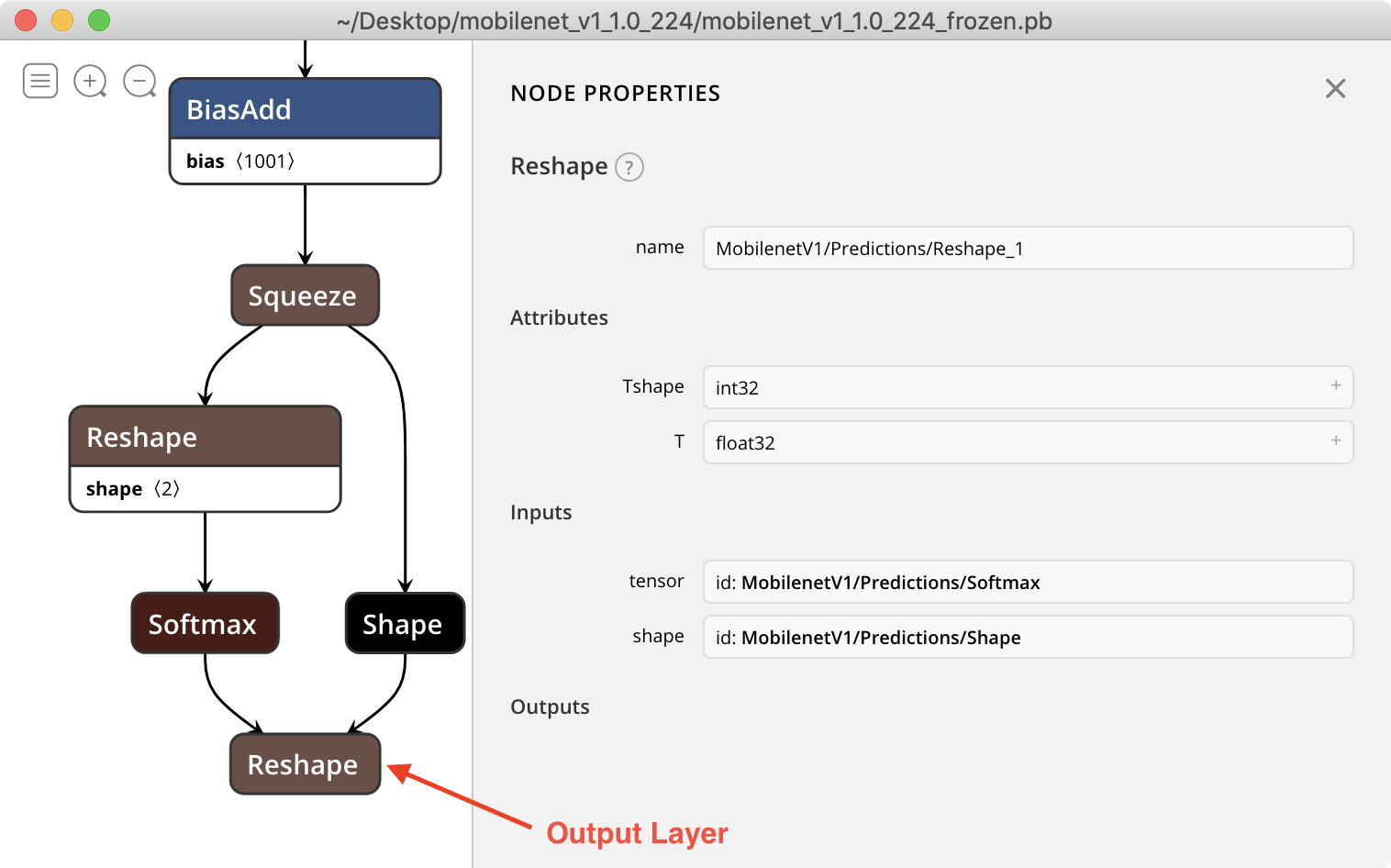This screenshot has height=868, width=1391.
Task: Select the black Shape node
Action: click(405, 623)
